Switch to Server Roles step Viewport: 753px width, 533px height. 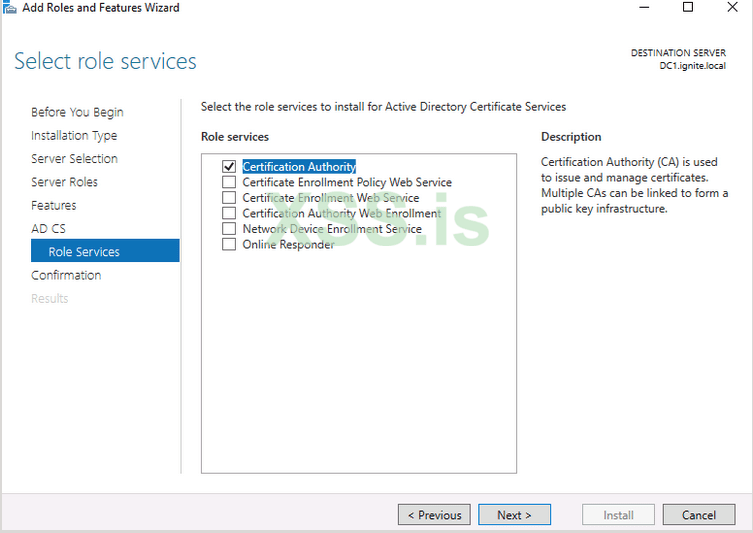click(x=64, y=182)
